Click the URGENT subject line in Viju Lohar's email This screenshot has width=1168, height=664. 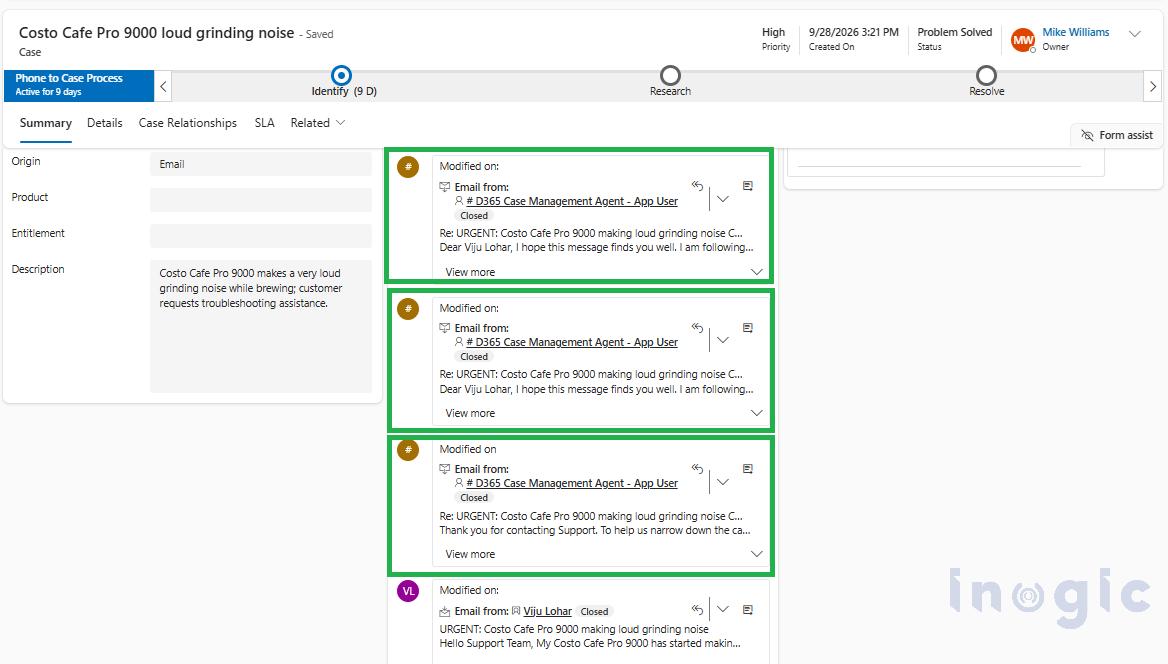(x=574, y=629)
